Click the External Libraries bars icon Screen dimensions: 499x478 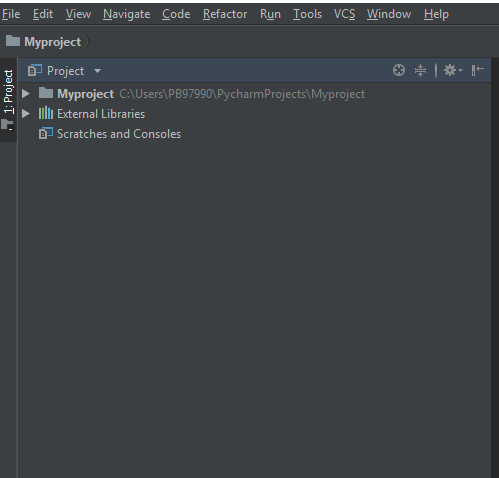pos(46,113)
